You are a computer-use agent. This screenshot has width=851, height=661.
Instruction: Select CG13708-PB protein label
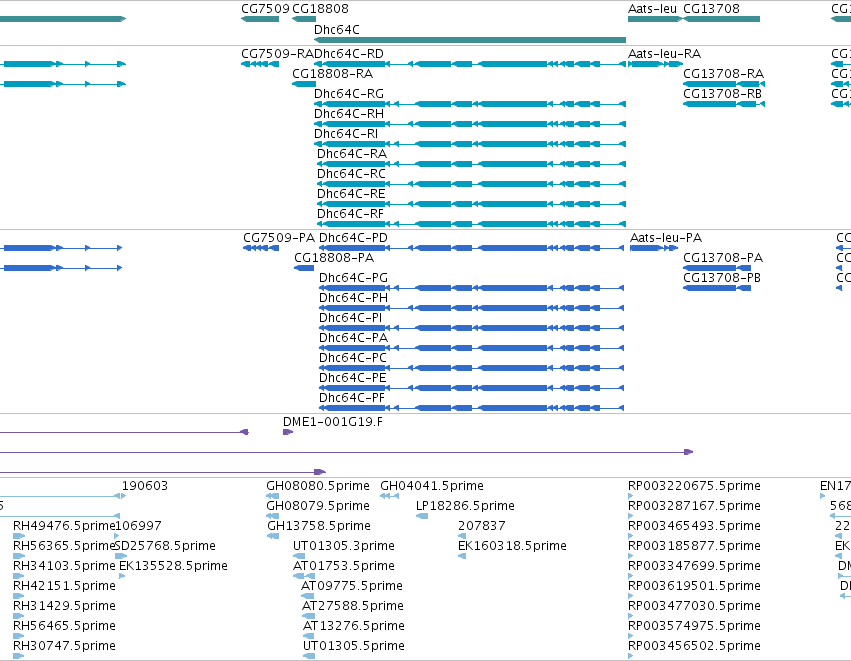coord(722,278)
